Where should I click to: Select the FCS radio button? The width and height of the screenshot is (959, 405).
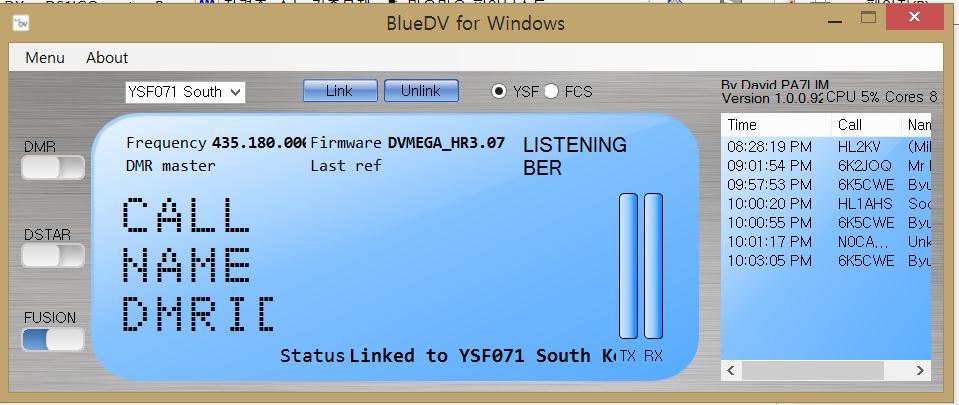551,92
